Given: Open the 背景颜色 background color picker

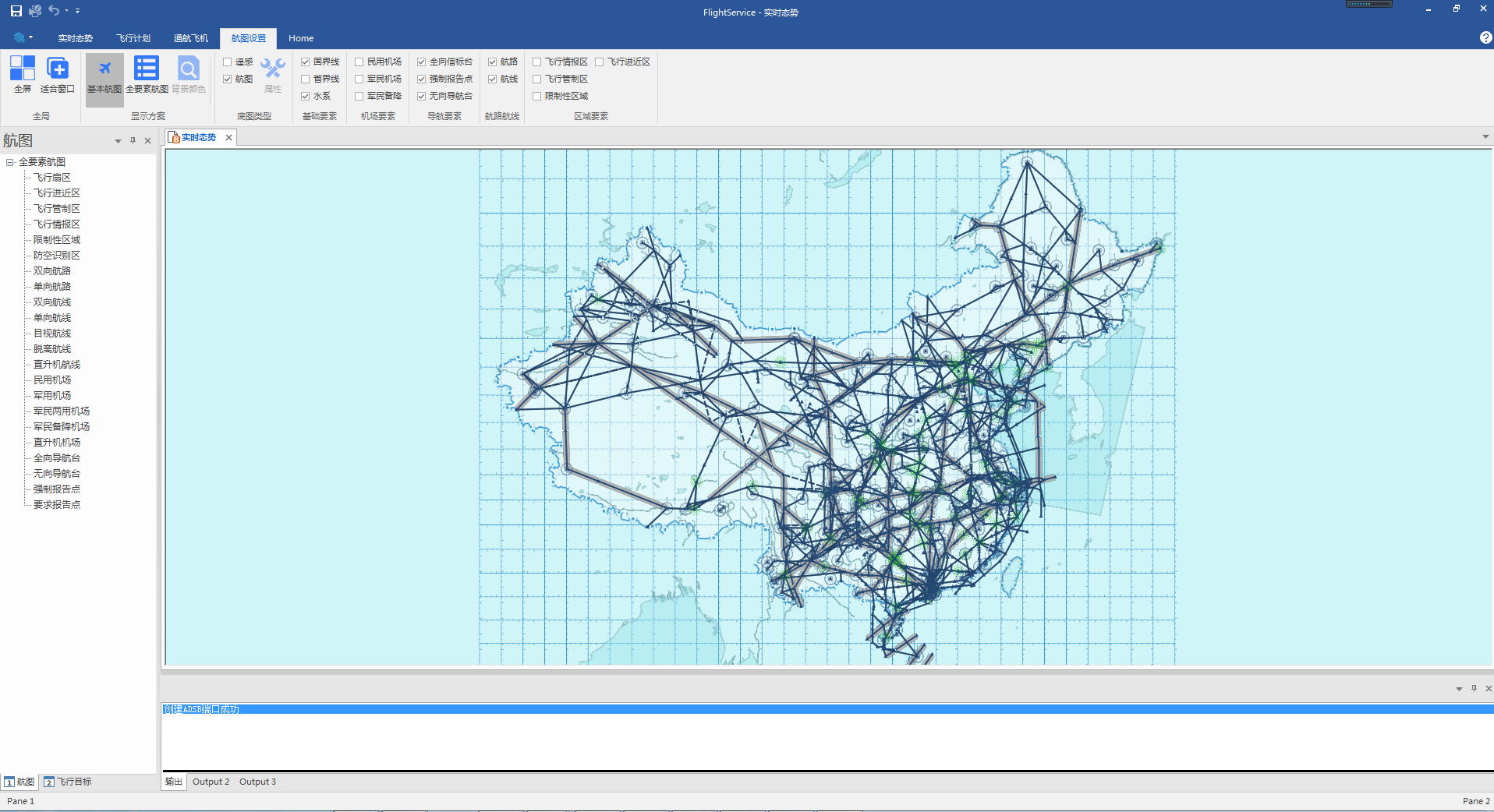Looking at the screenshot, I should click(189, 74).
